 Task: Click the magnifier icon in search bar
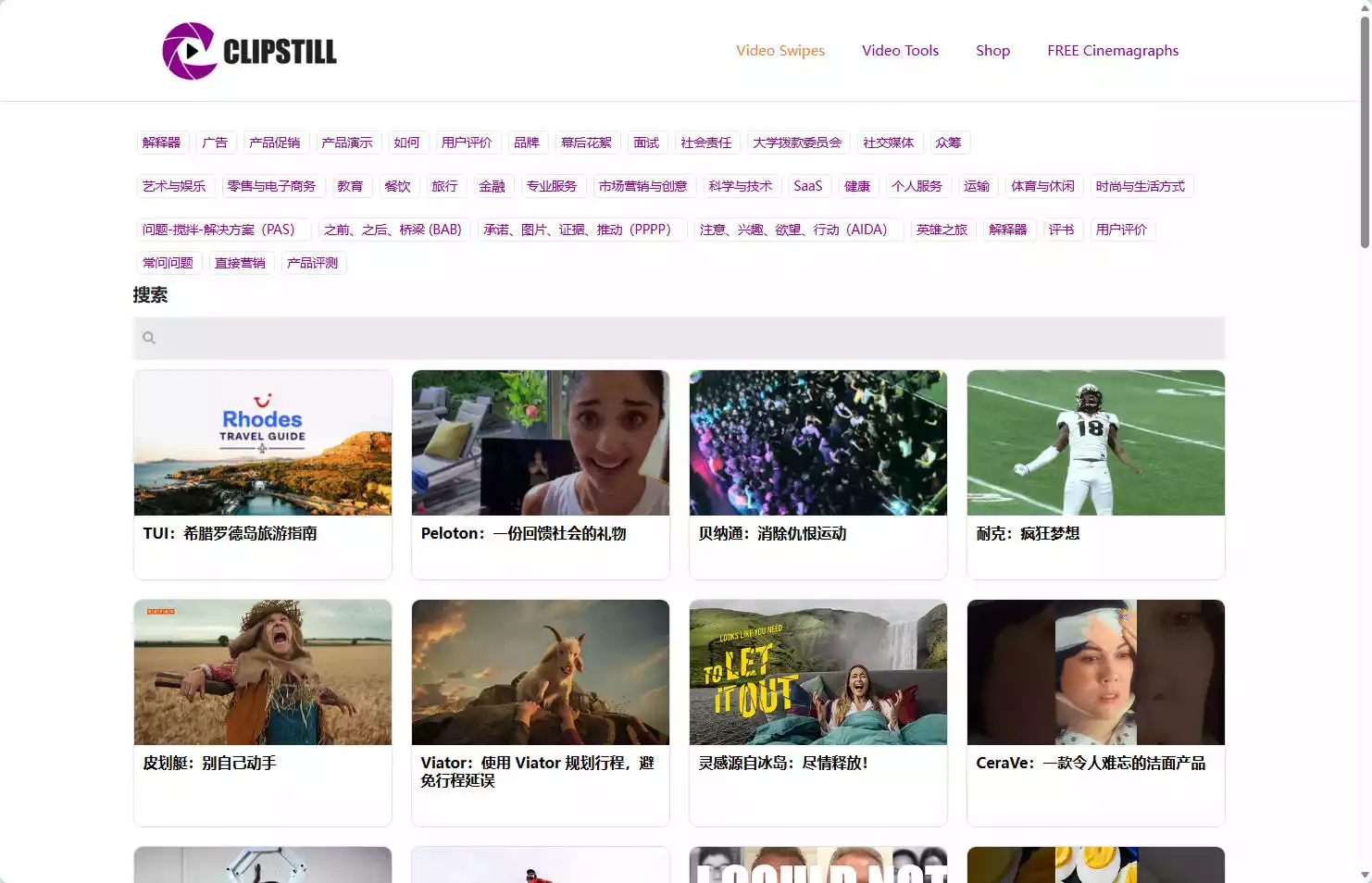[149, 339]
